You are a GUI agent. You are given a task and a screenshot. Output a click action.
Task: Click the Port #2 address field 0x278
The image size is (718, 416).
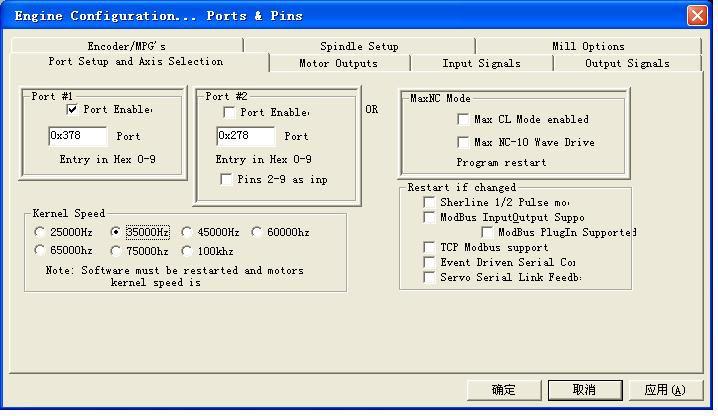[245, 136]
